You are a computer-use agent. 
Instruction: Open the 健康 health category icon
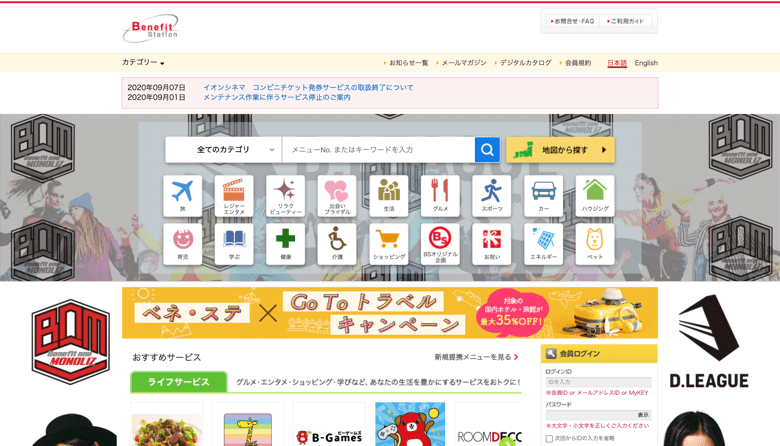[285, 243]
